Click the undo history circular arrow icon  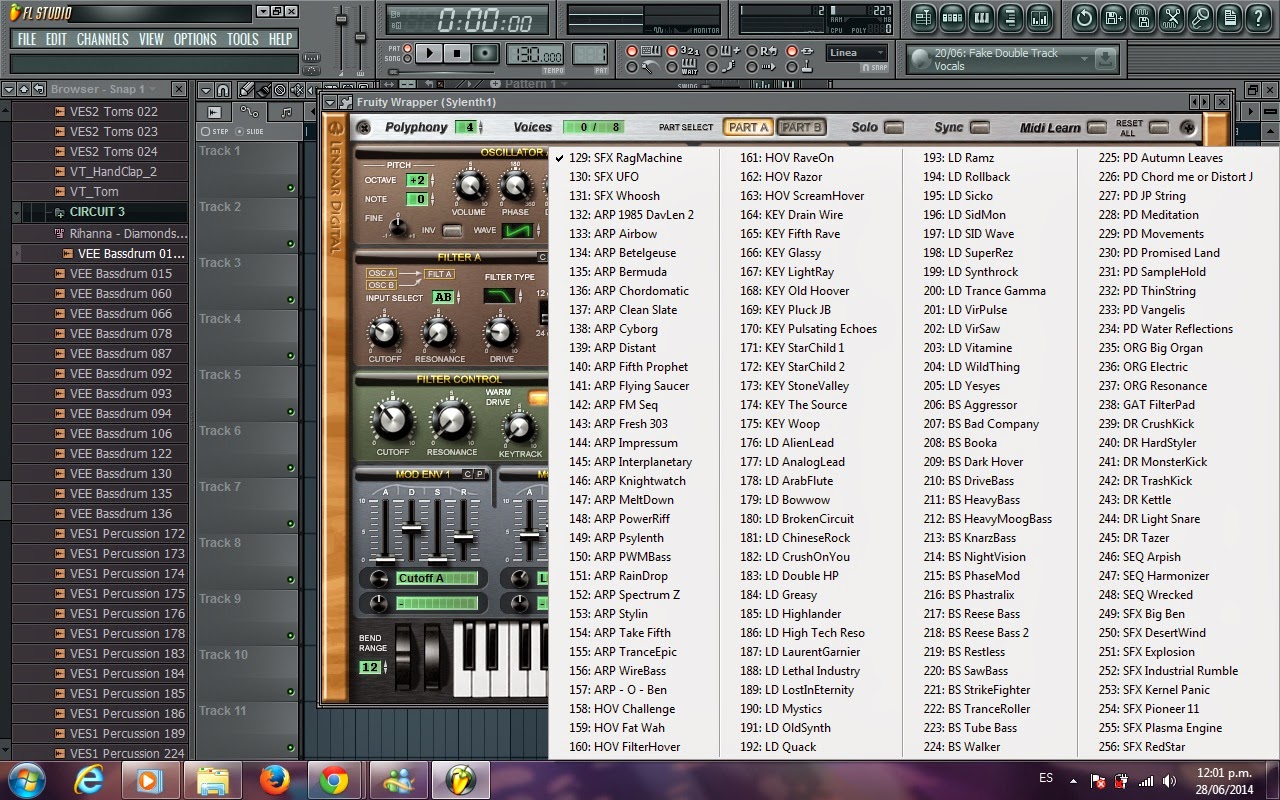click(1085, 18)
